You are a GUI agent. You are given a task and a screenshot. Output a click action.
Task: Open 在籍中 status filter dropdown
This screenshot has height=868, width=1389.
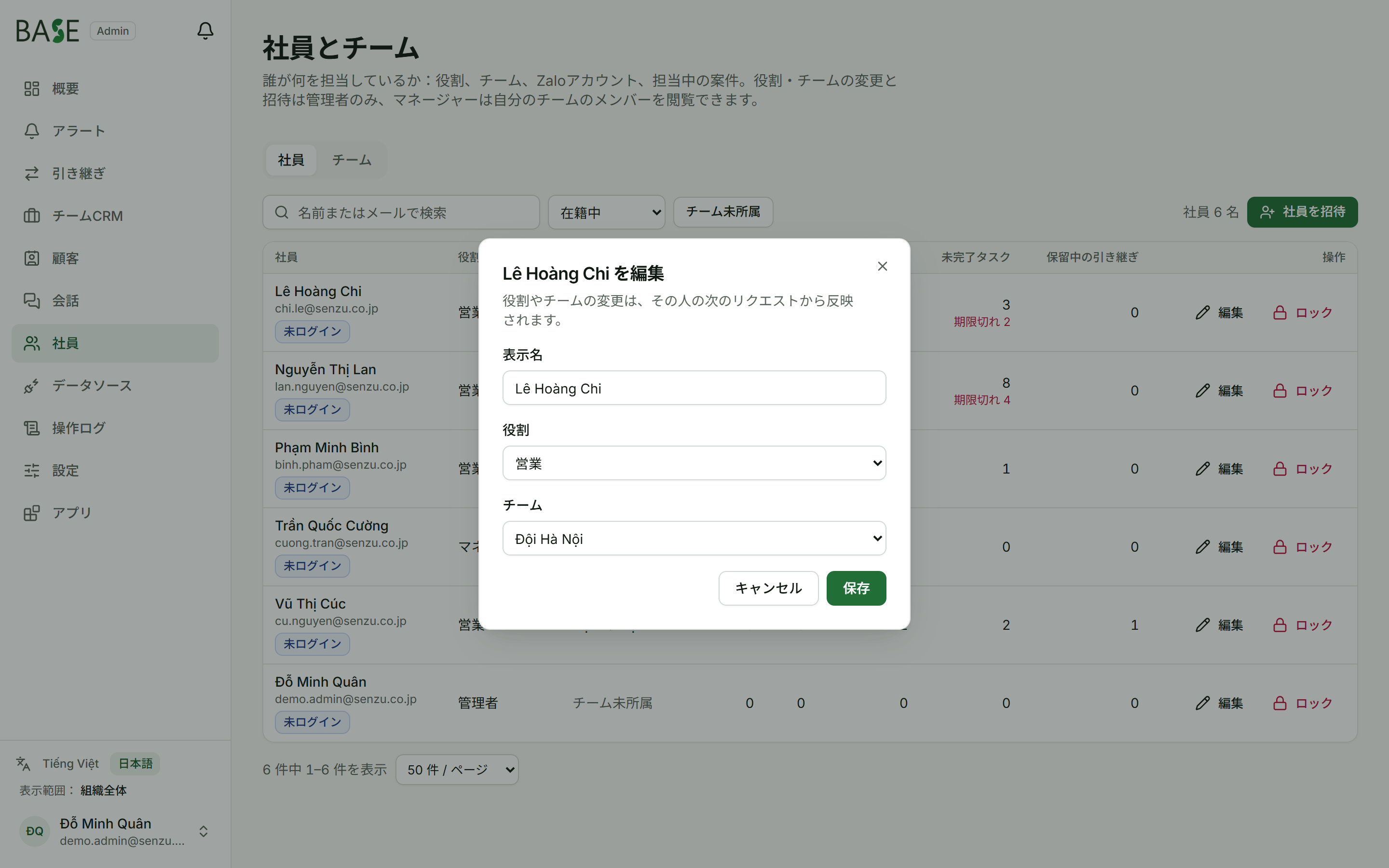[607, 212]
